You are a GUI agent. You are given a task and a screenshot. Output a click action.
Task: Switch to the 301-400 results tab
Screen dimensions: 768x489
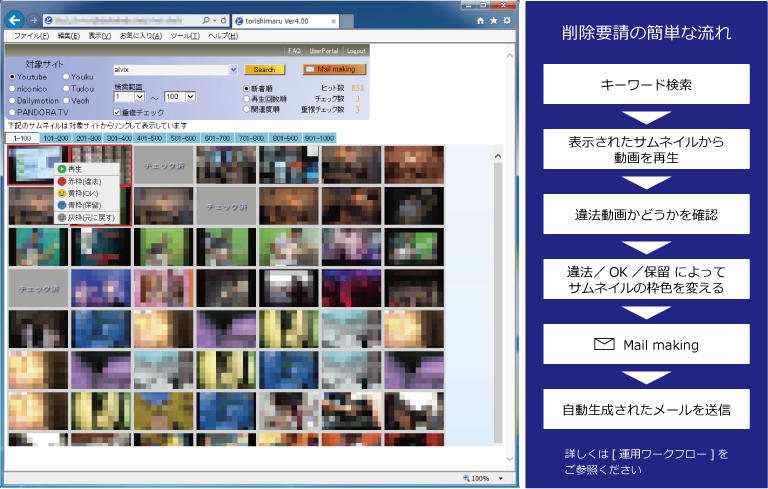(x=120, y=138)
